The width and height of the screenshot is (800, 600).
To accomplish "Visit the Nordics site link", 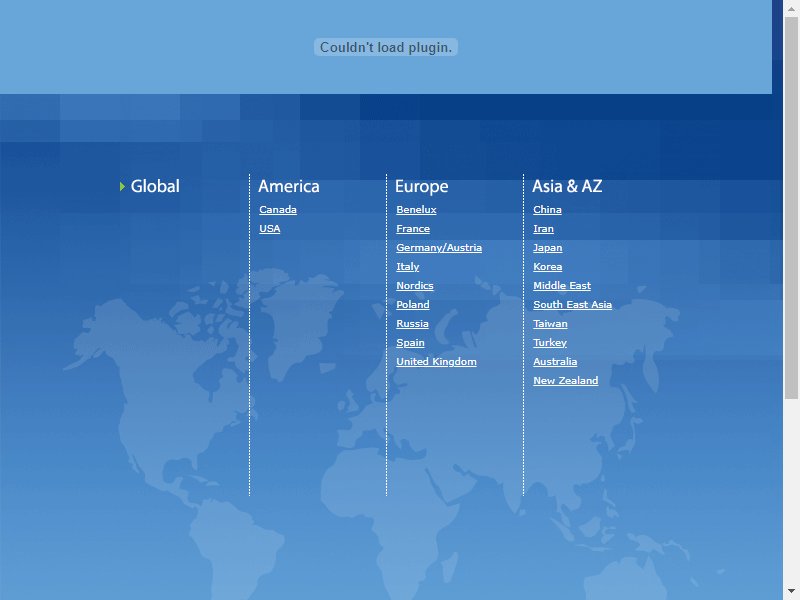I will pyautogui.click(x=415, y=286).
